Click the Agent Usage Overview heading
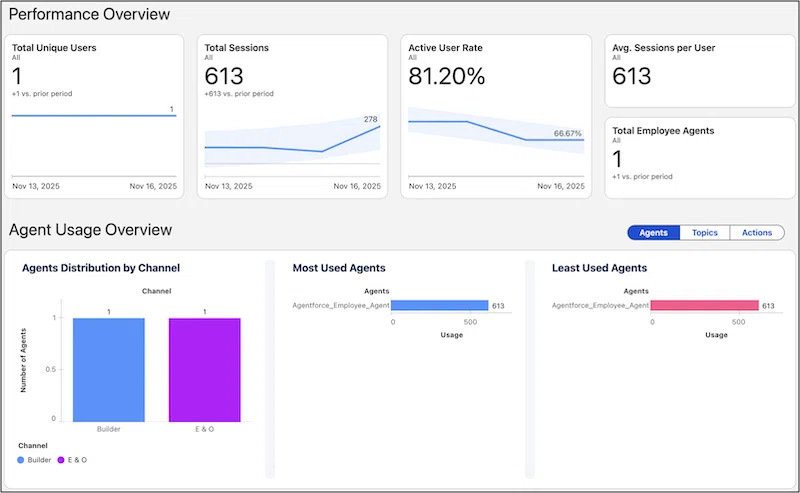The height and width of the screenshot is (493, 800). [x=90, y=230]
